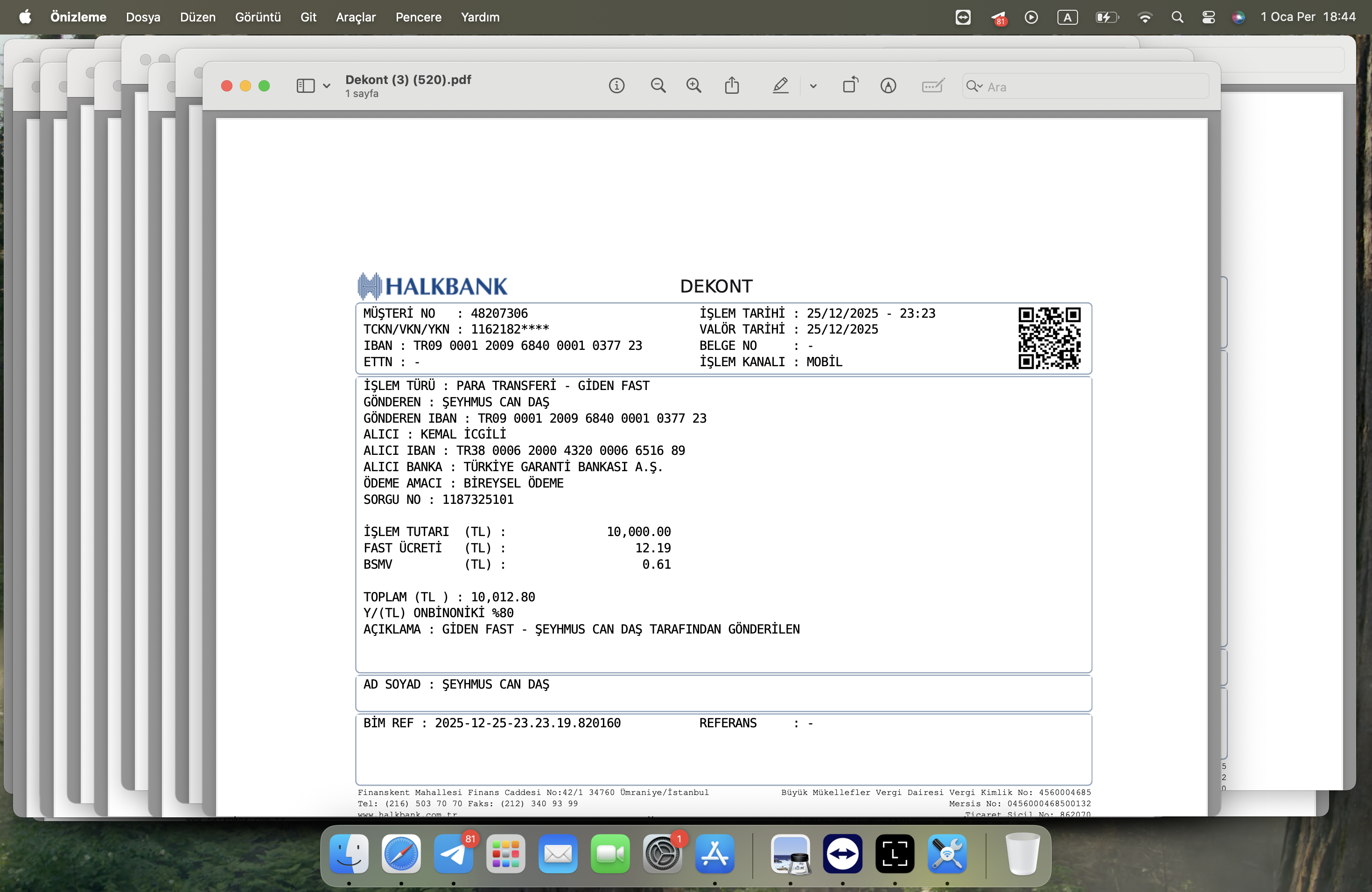Image resolution: width=1372 pixels, height=892 pixels.
Task: Select recipient name KEMAL İCGİLİ
Action: [x=463, y=434]
